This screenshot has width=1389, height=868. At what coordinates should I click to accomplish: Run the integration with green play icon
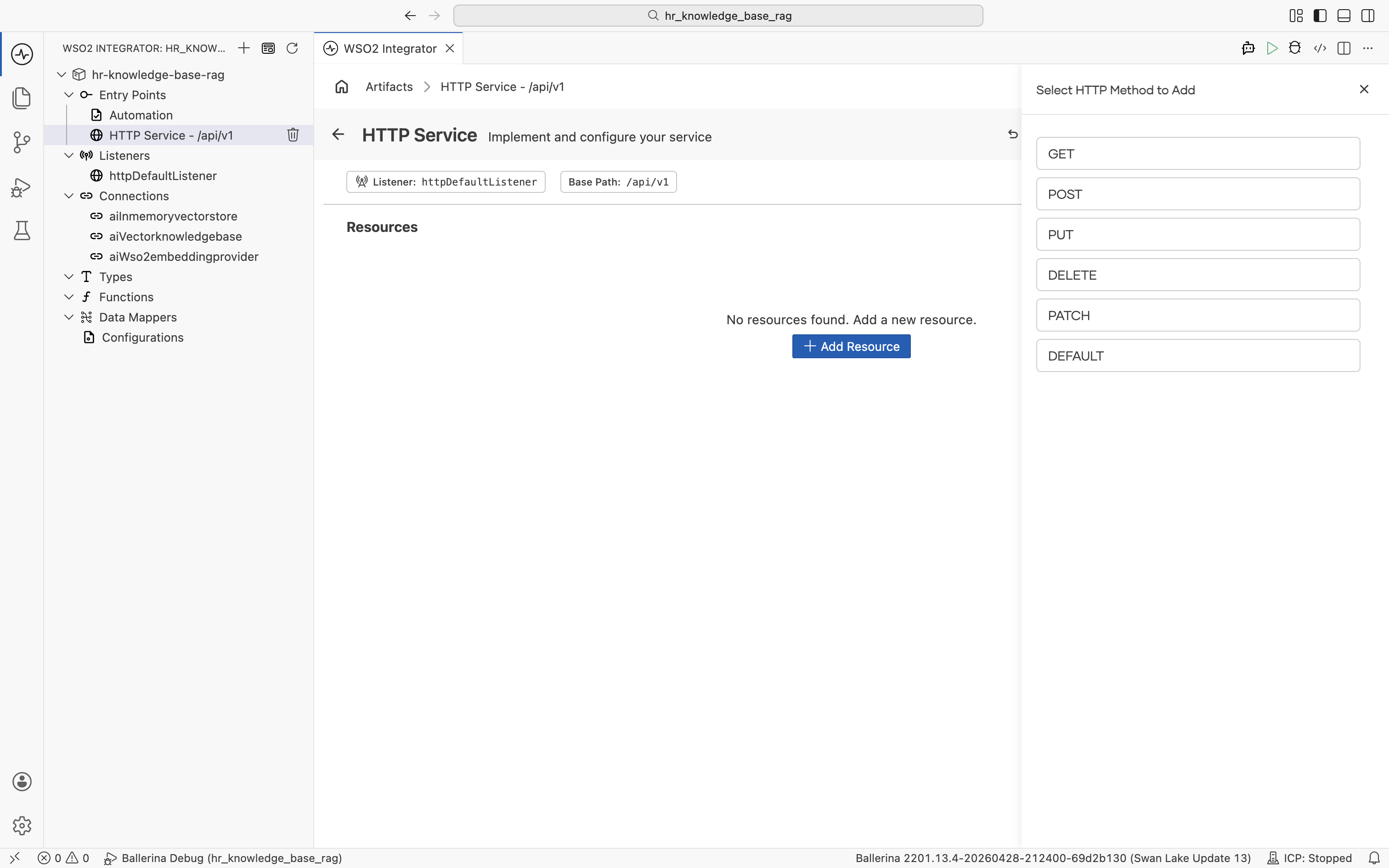1272,48
